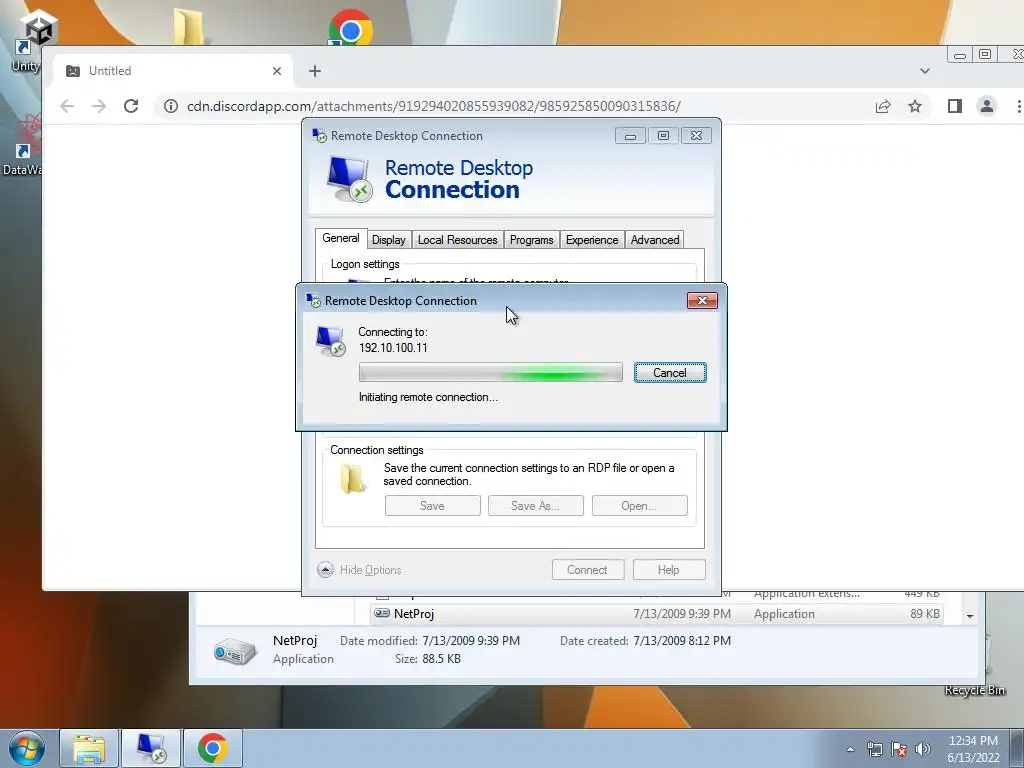Click the 192.10.100.11 address text

click(393, 347)
